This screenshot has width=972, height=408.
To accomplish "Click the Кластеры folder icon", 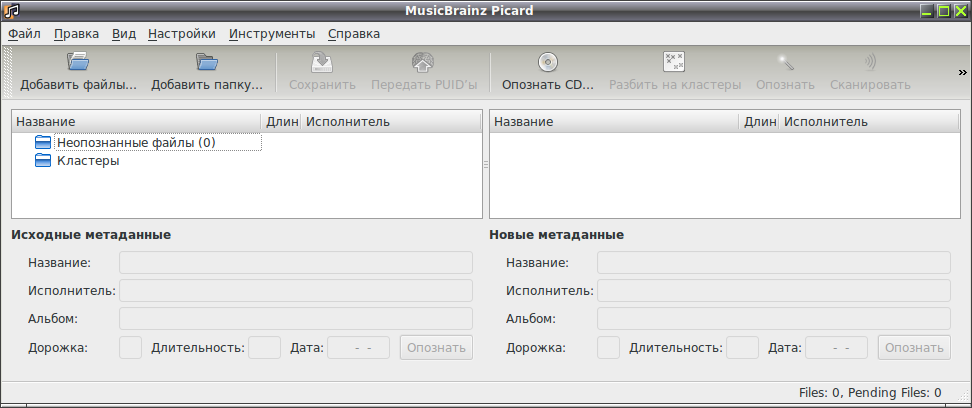I will click(x=43, y=161).
